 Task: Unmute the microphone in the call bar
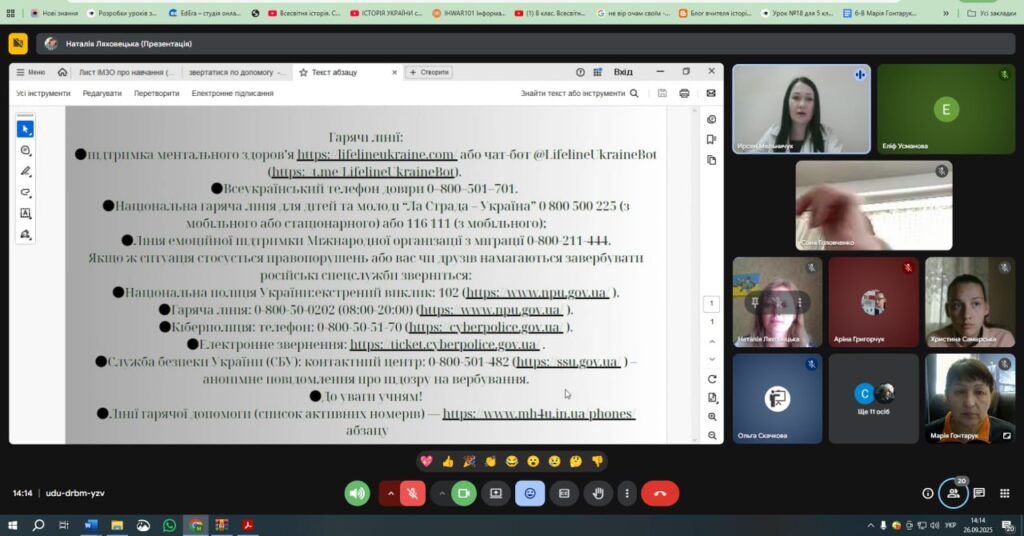point(411,493)
